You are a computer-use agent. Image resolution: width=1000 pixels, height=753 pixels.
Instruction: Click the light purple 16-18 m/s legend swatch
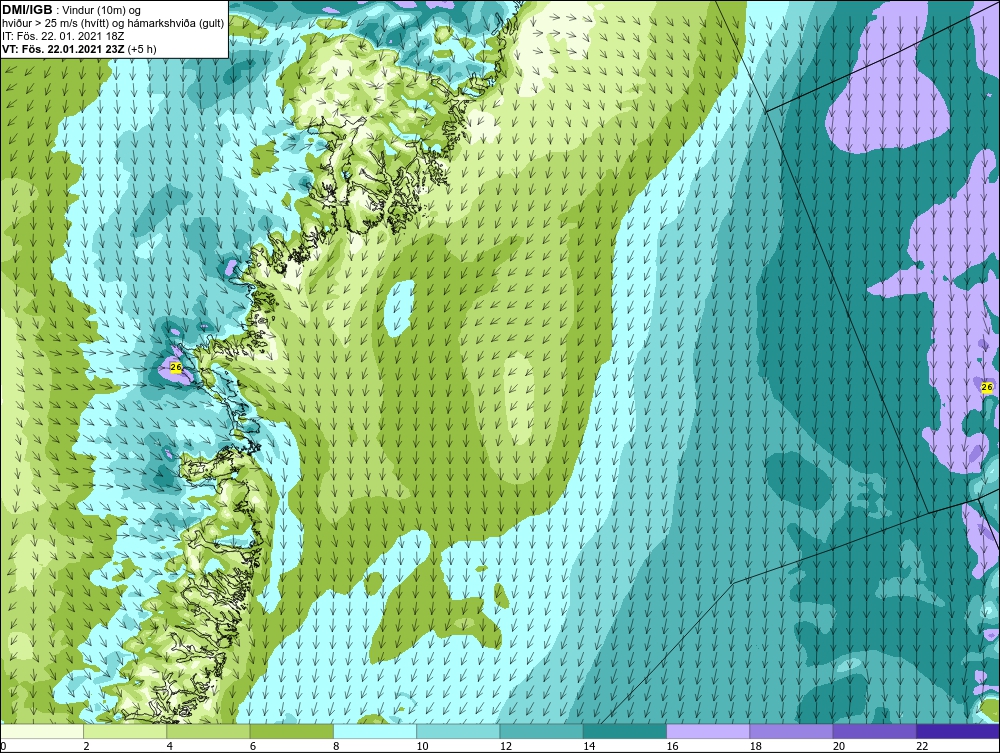click(x=708, y=731)
